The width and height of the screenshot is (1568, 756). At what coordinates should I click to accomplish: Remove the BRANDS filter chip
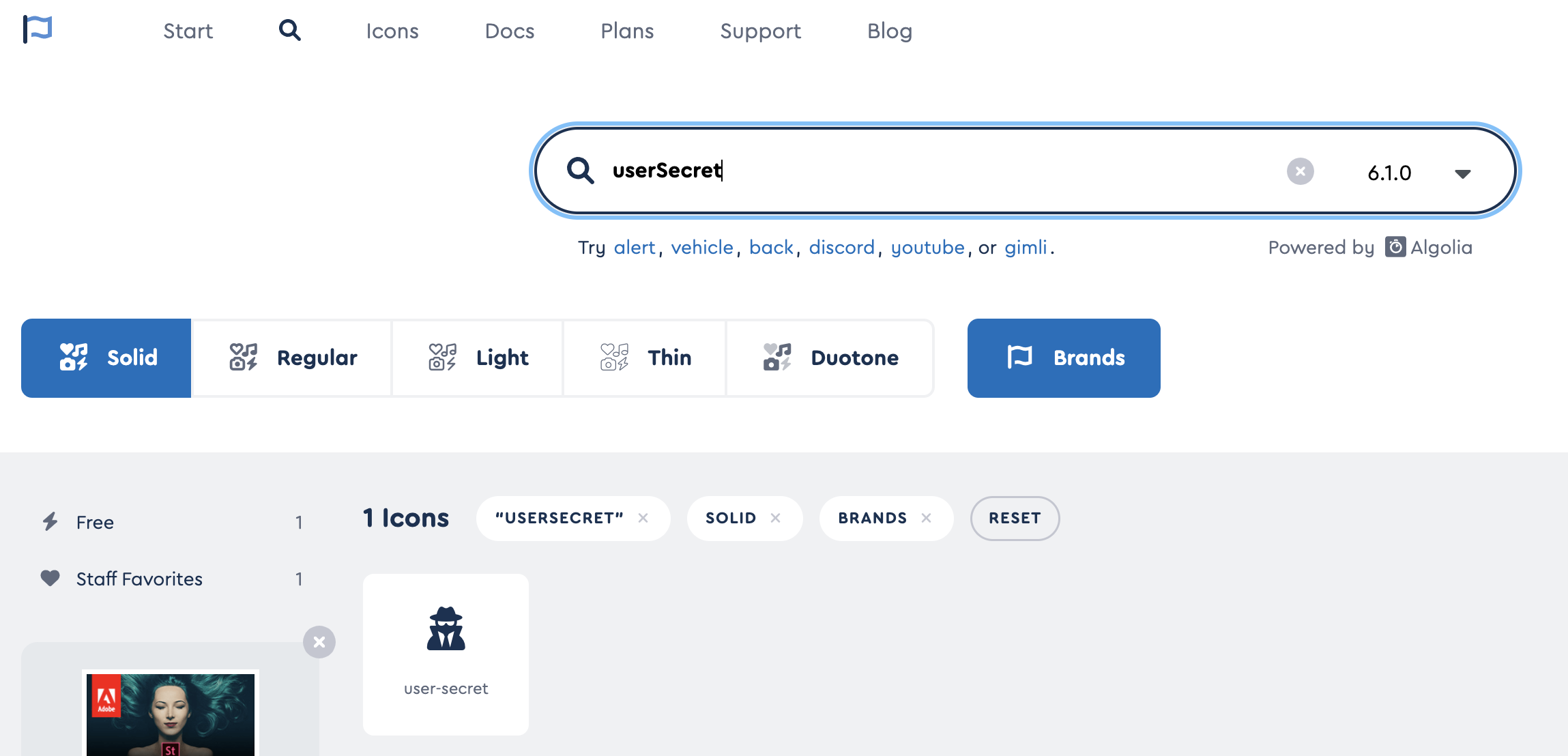point(926,518)
